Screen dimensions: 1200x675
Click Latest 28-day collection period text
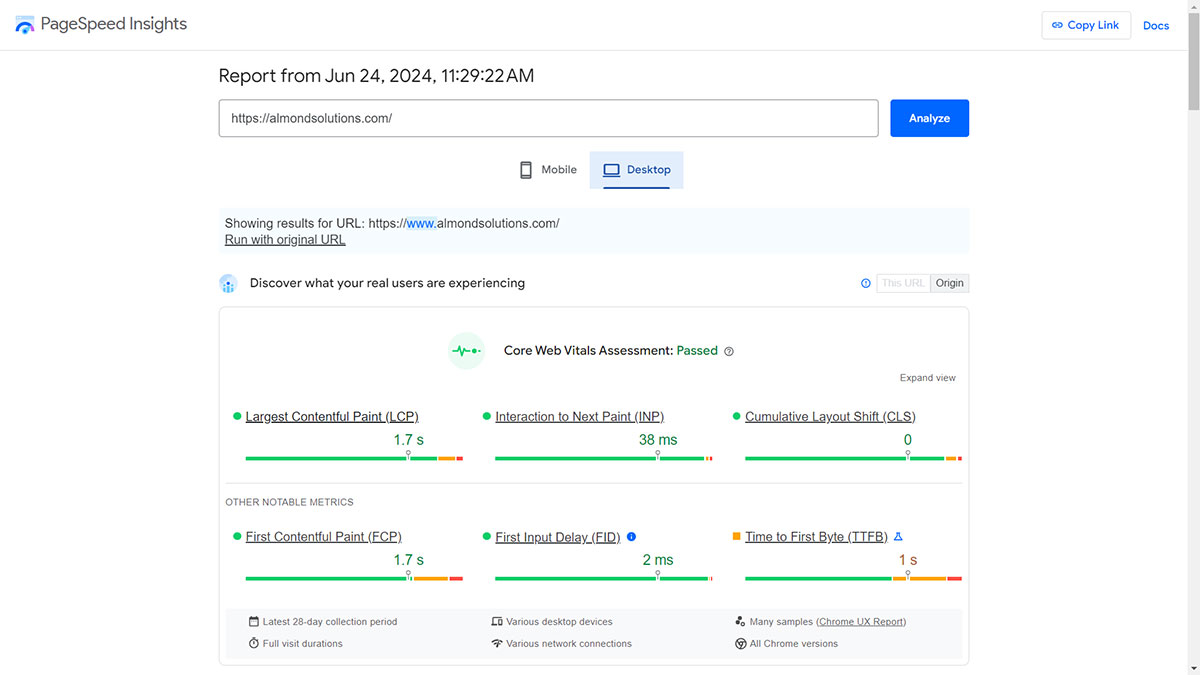[330, 622]
